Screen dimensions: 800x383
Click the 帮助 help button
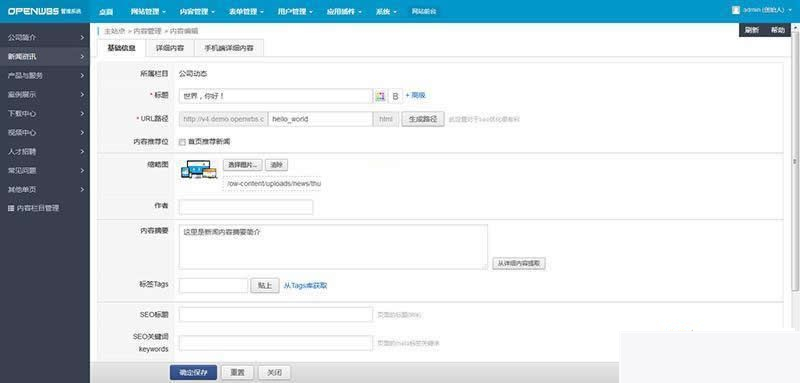tap(778, 30)
